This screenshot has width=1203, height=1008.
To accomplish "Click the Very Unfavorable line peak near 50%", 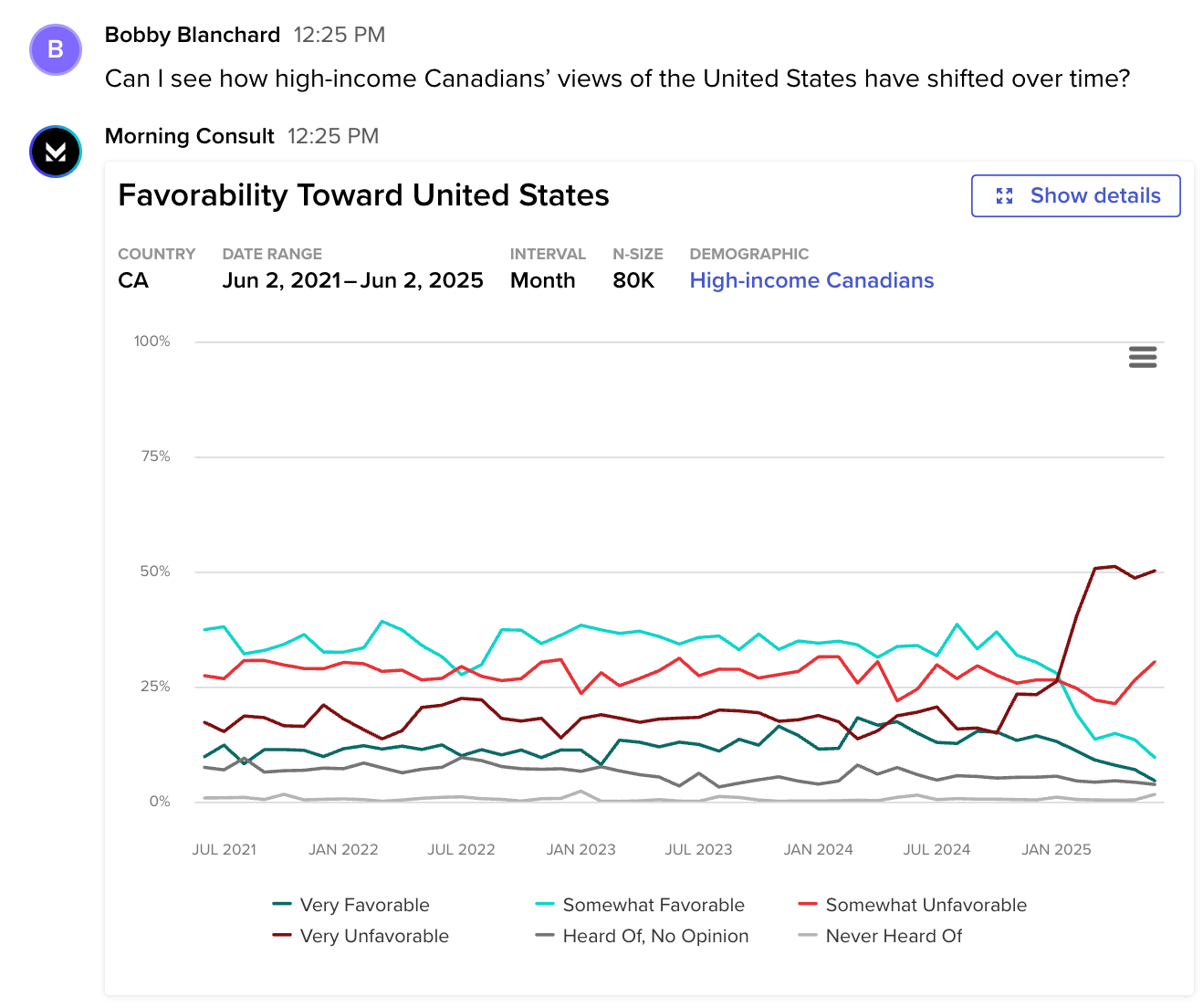I will [1114, 566].
